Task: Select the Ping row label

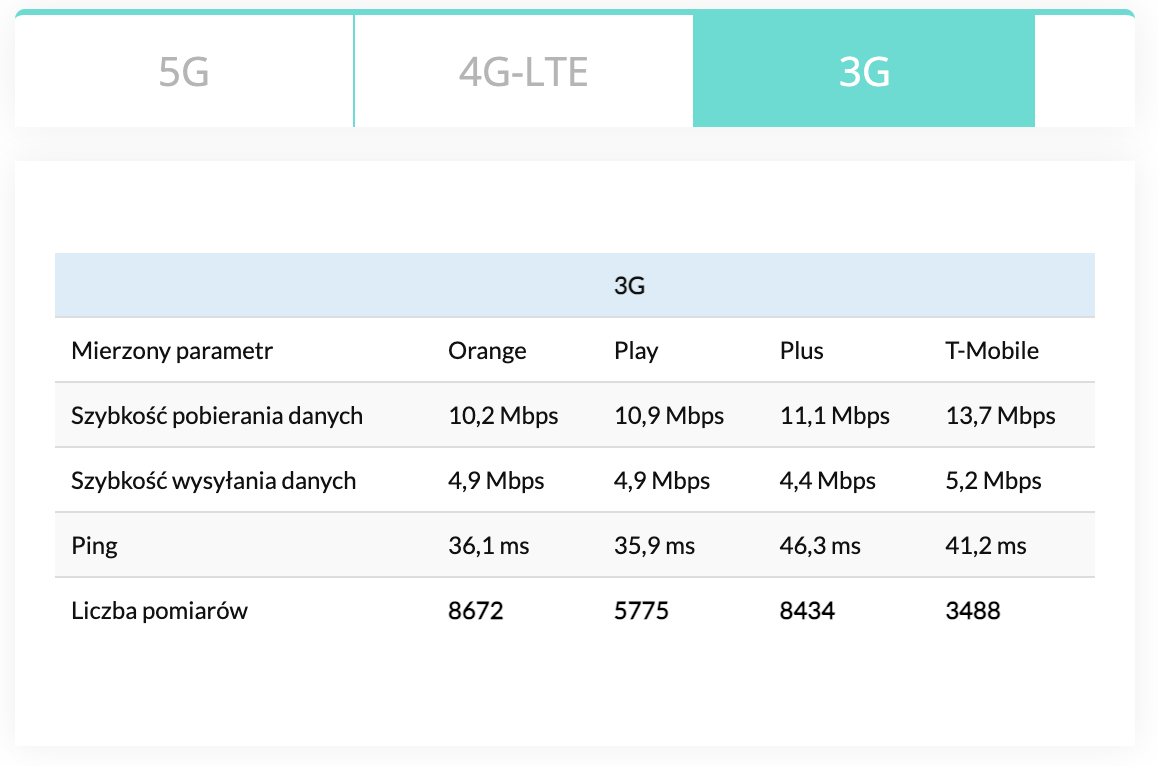Action: 95,546
